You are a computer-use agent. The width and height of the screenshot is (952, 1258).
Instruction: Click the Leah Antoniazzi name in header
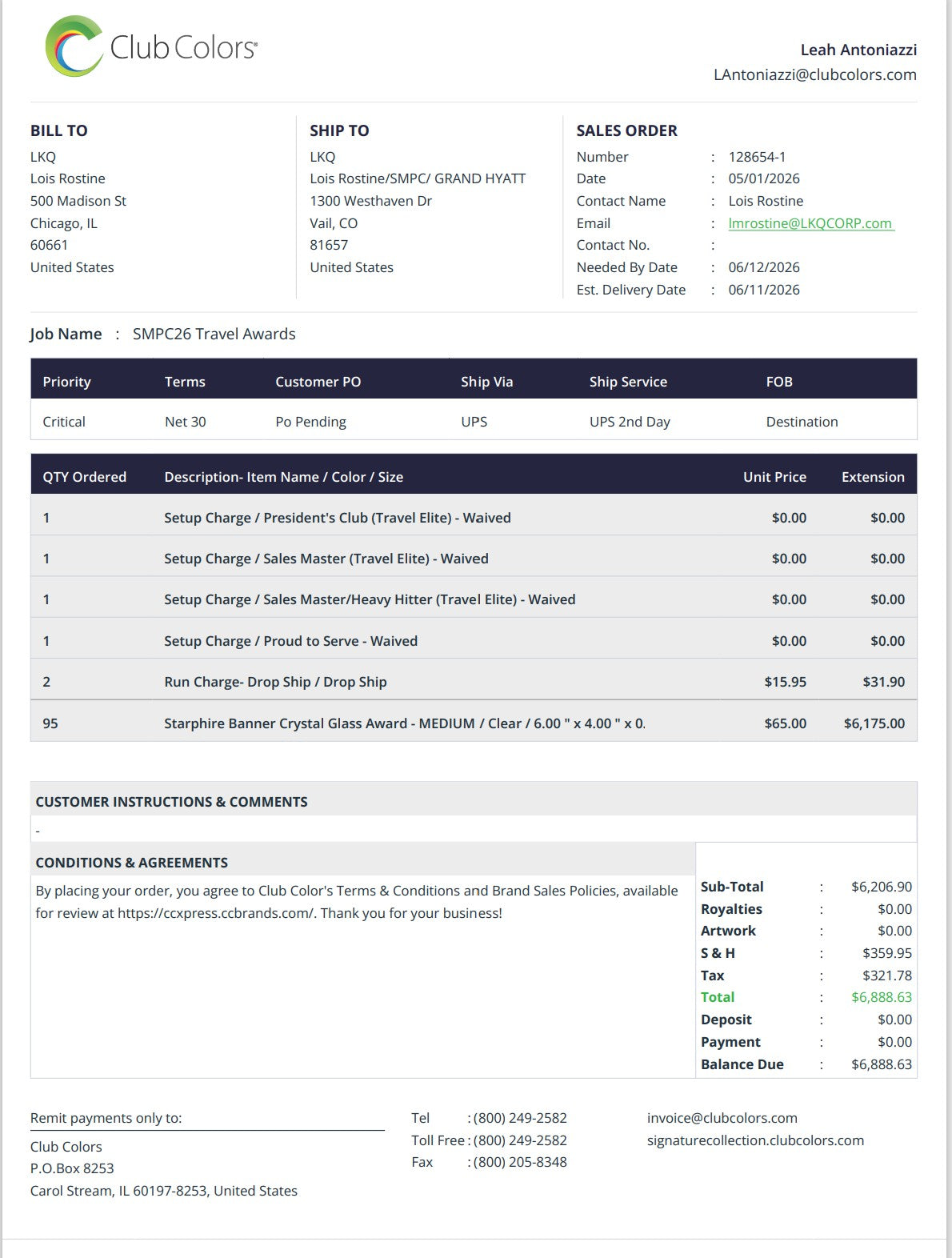[858, 50]
